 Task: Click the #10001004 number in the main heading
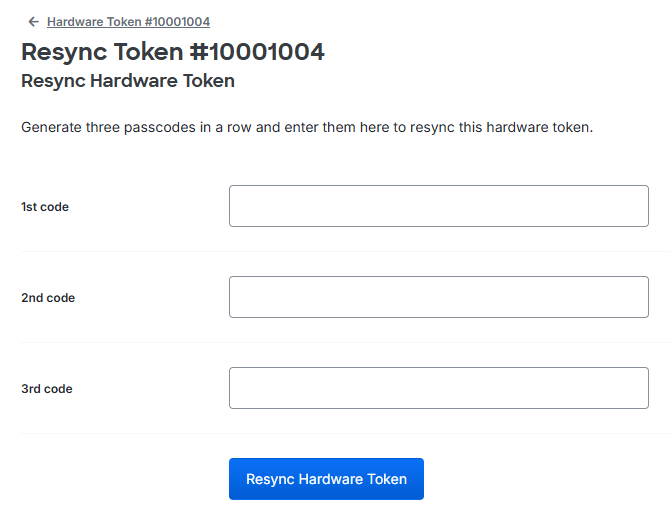[257, 52]
